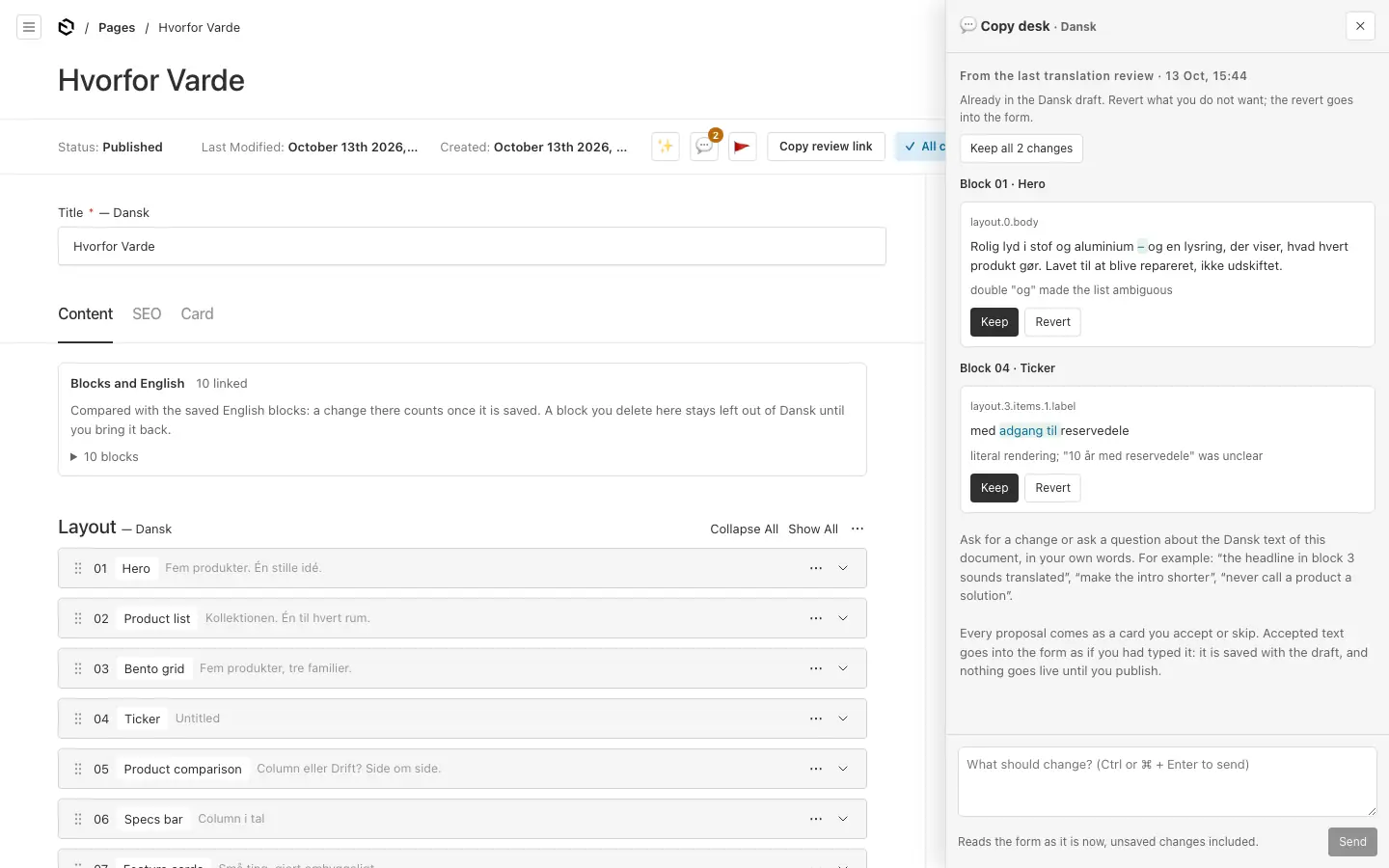Open copy desk chat icon with badge
Image resolution: width=1389 pixels, height=868 pixels.
[x=705, y=147]
